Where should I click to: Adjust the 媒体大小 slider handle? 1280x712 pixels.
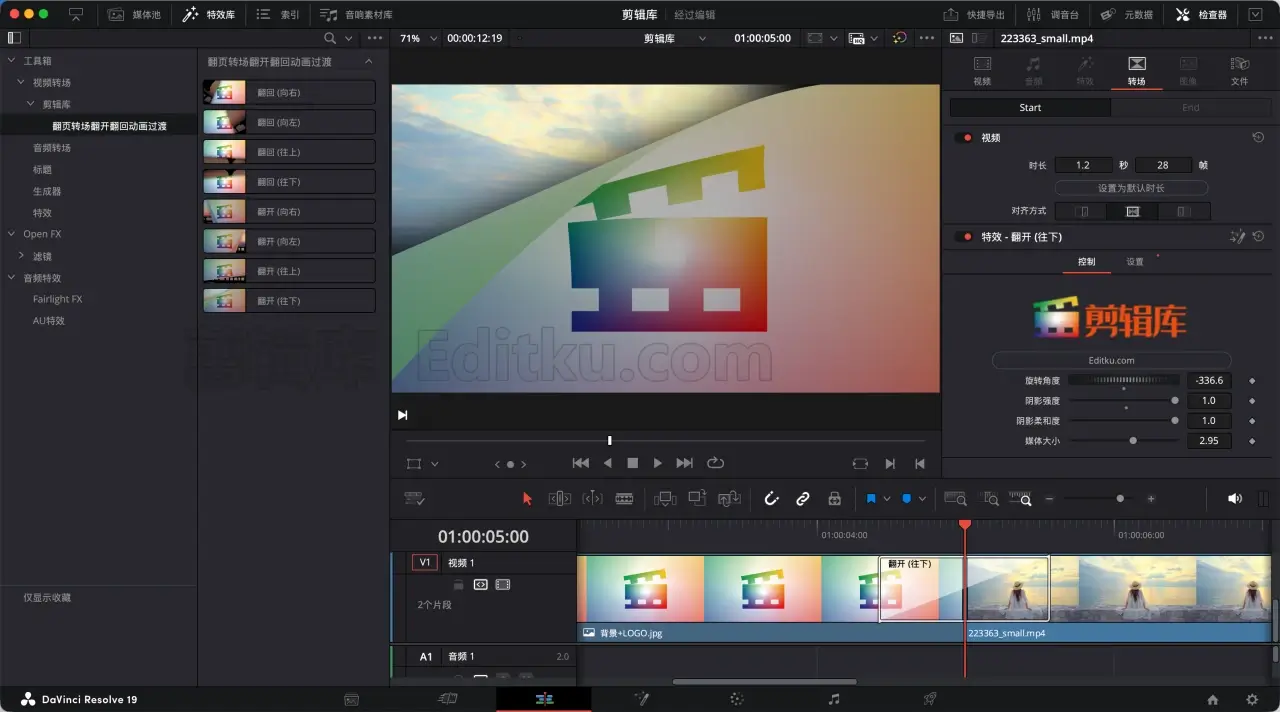coord(1133,440)
